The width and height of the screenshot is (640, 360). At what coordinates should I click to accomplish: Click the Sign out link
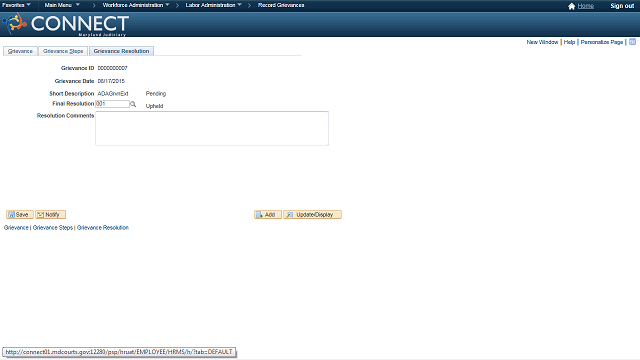point(622,6)
